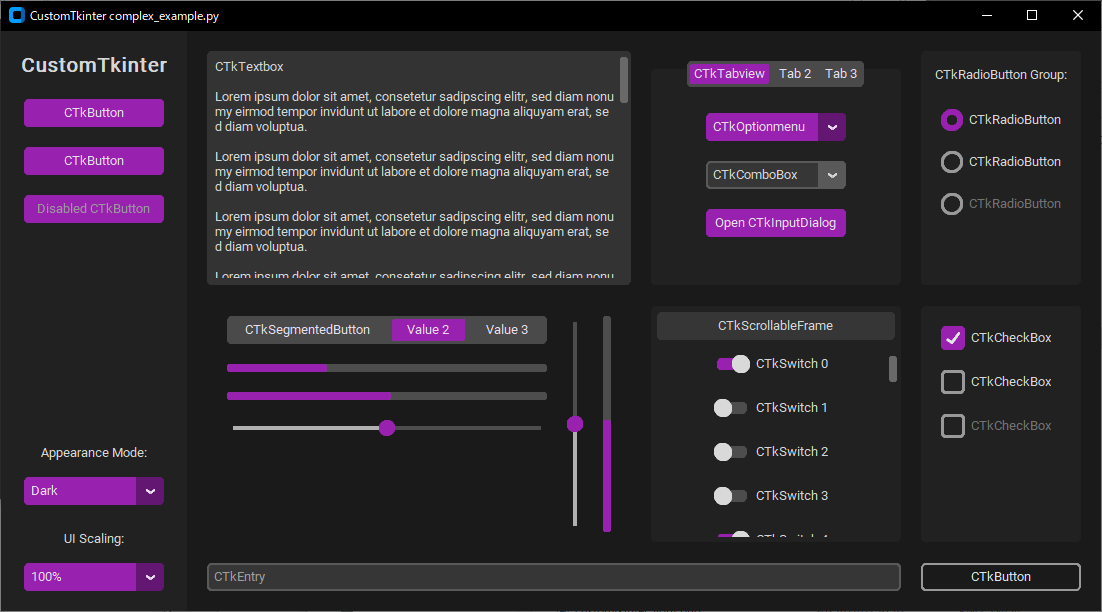Click the Appearance Mode label
This screenshot has width=1102, height=612.
coord(93,453)
